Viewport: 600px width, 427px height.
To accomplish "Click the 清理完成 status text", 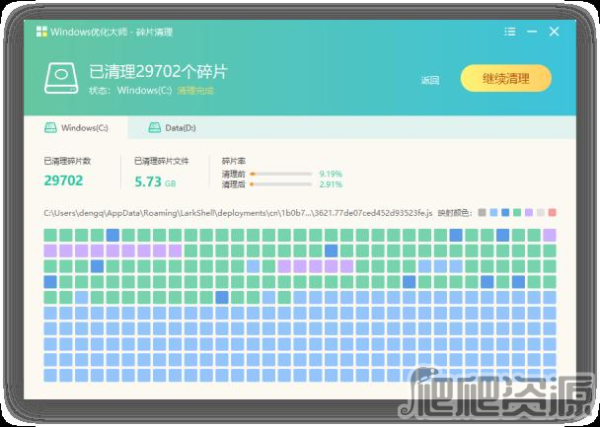I will pyautogui.click(x=196, y=91).
